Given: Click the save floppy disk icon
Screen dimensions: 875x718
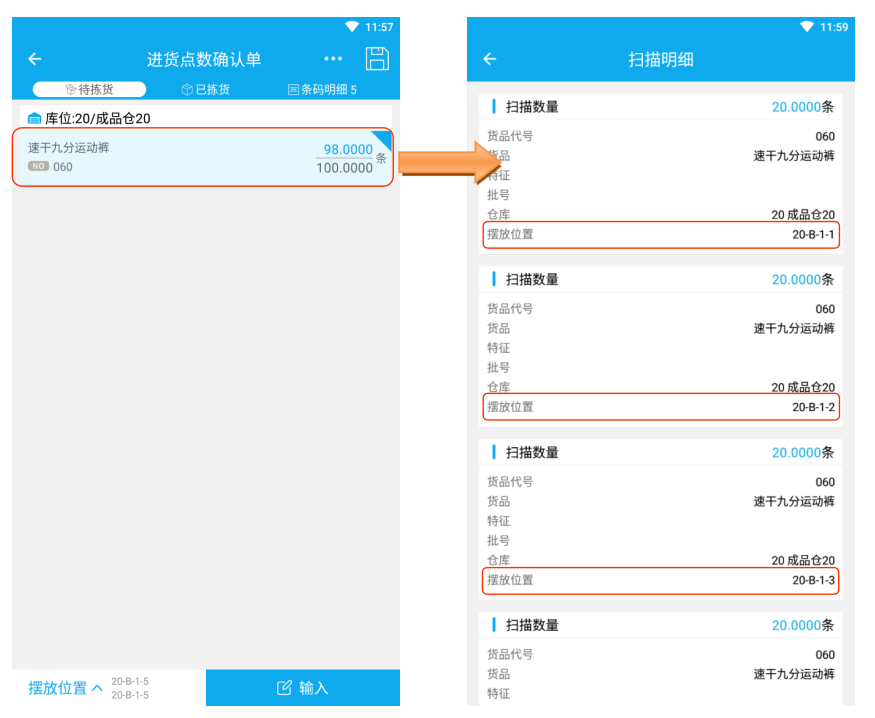Looking at the screenshot, I should click(x=377, y=59).
